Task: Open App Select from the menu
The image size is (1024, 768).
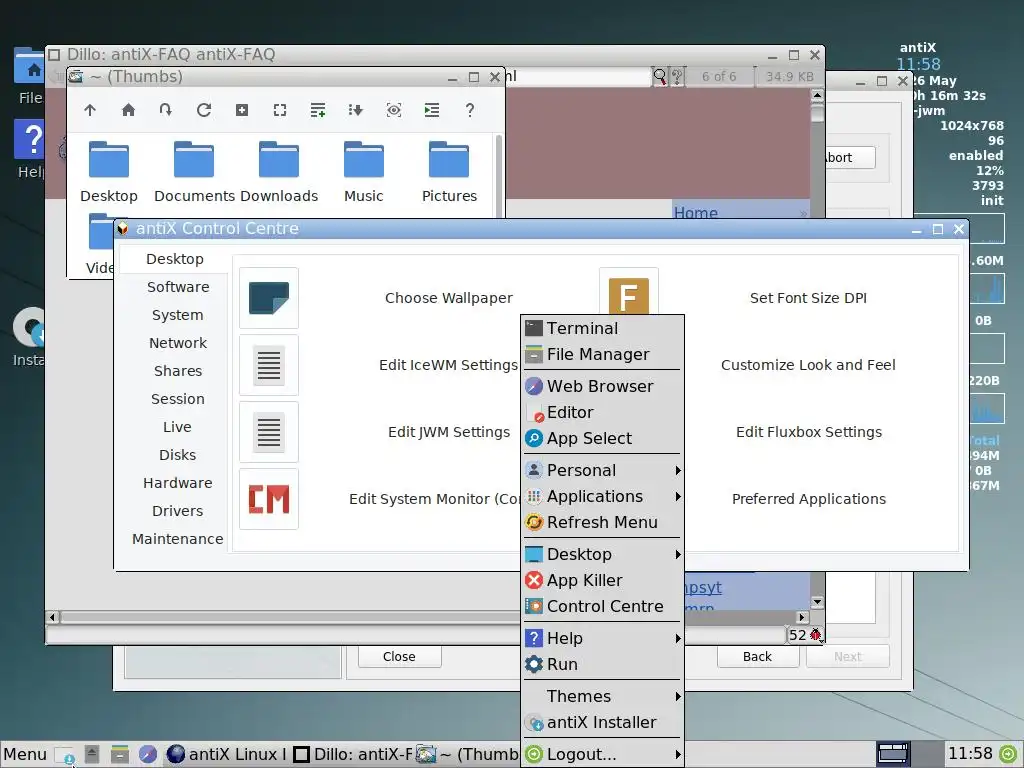Action: pyautogui.click(x=602, y=439)
